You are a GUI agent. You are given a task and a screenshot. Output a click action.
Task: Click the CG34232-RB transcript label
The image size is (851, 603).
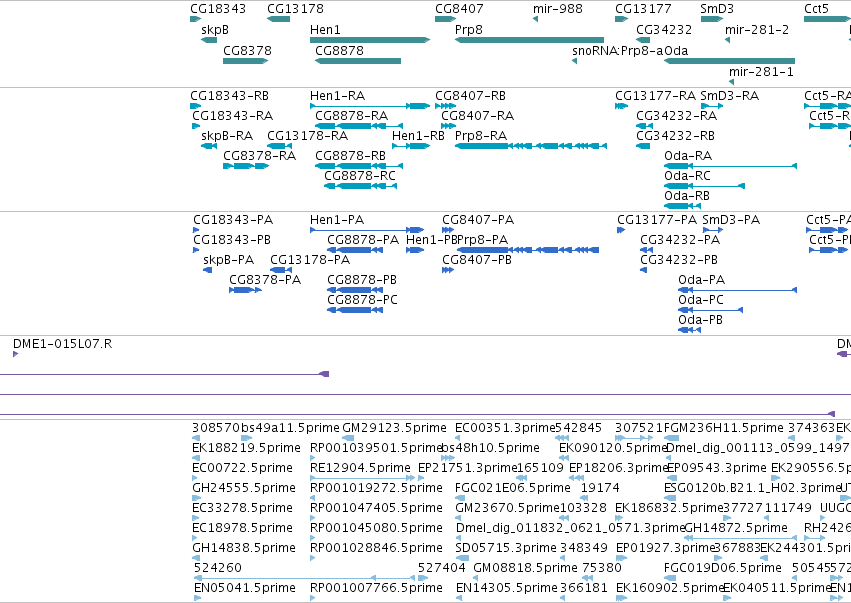coord(676,136)
